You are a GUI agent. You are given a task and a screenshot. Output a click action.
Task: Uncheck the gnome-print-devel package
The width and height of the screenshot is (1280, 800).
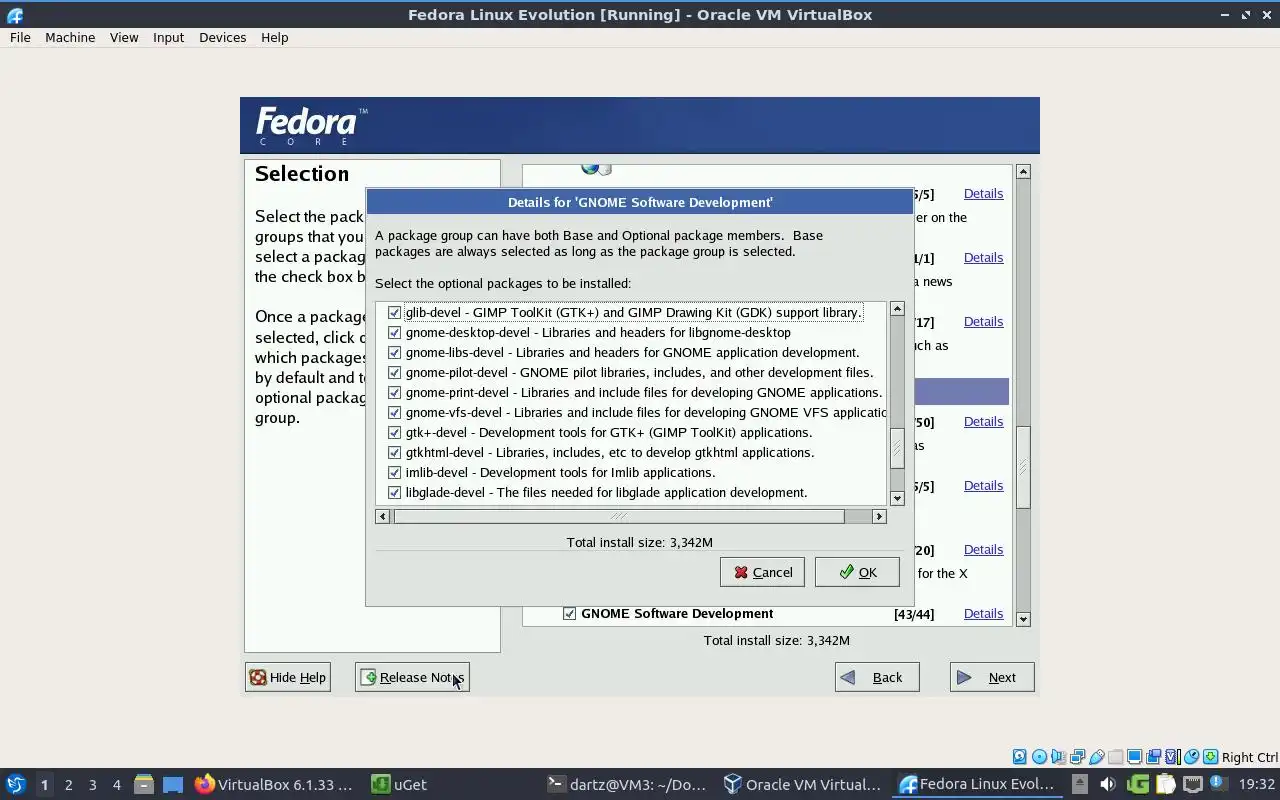click(x=394, y=392)
